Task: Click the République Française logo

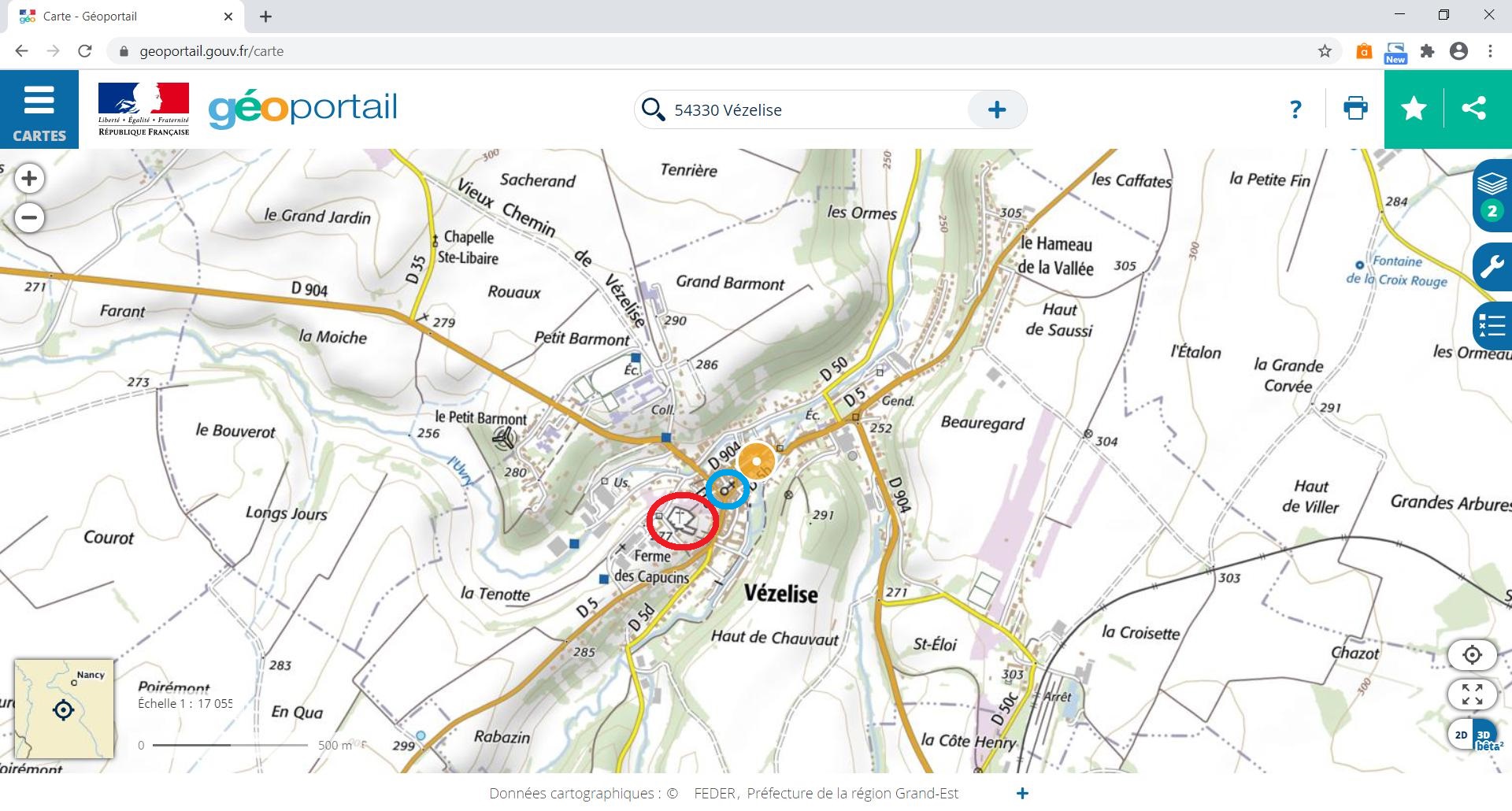Action: click(x=143, y=109)
